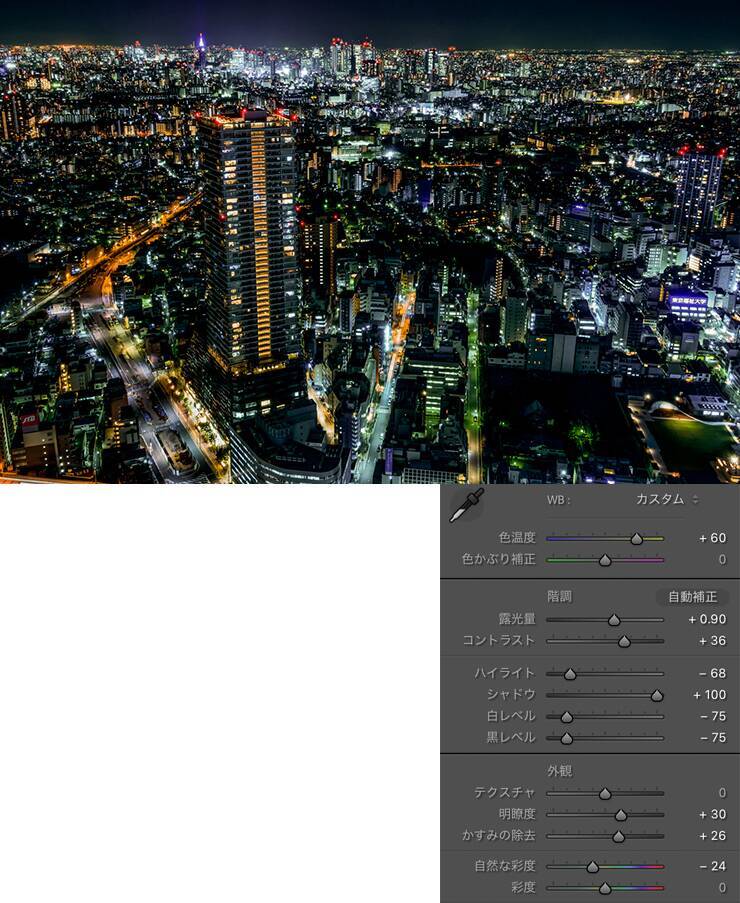Select the 色温度 value field showing +60
Viewport: 740px width, 903px height.
(x=711, y=538)
